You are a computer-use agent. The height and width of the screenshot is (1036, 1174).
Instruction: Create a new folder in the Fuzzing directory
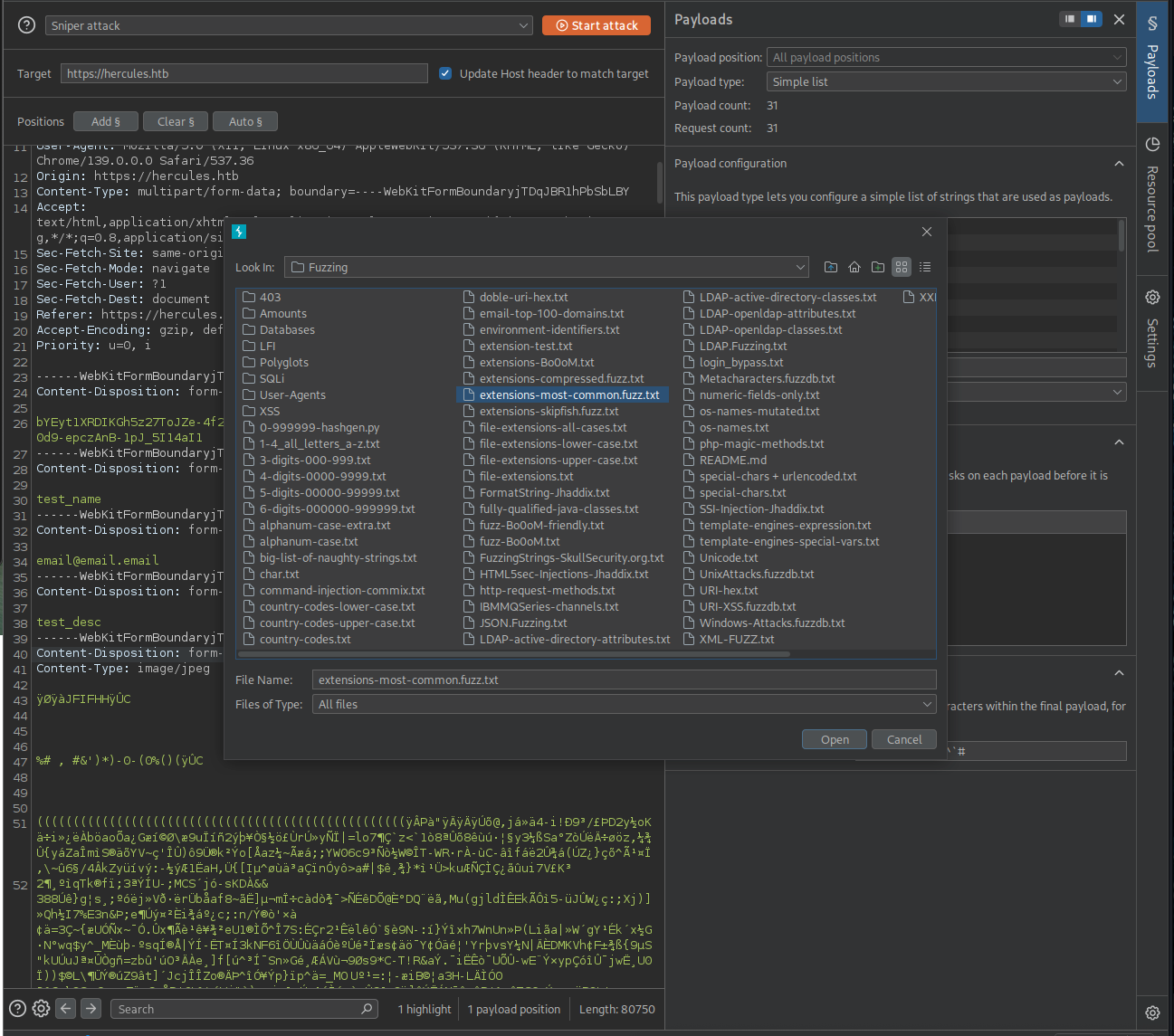(877, 266)
